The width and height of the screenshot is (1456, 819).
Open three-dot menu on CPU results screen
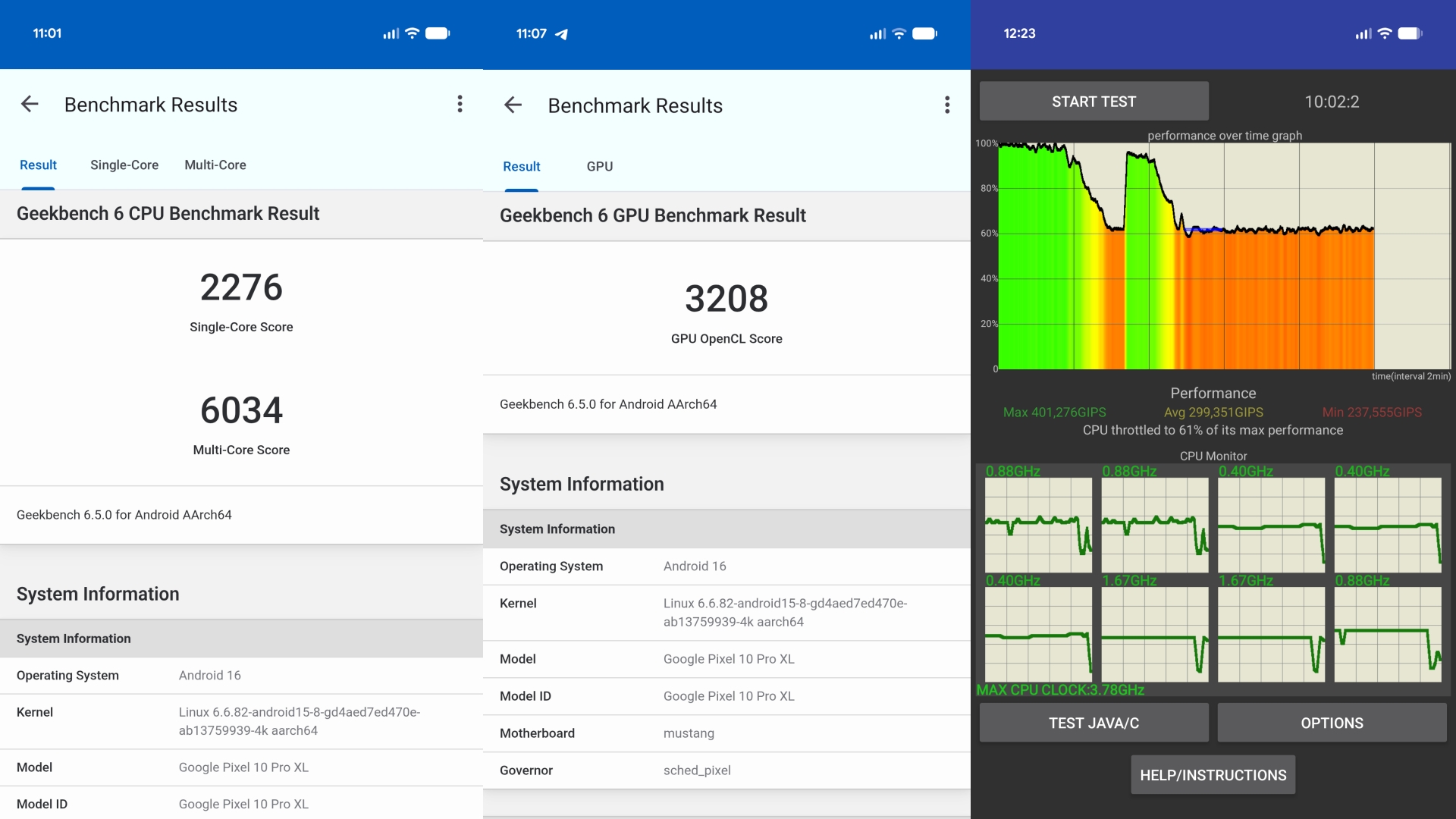pos(460,104)
